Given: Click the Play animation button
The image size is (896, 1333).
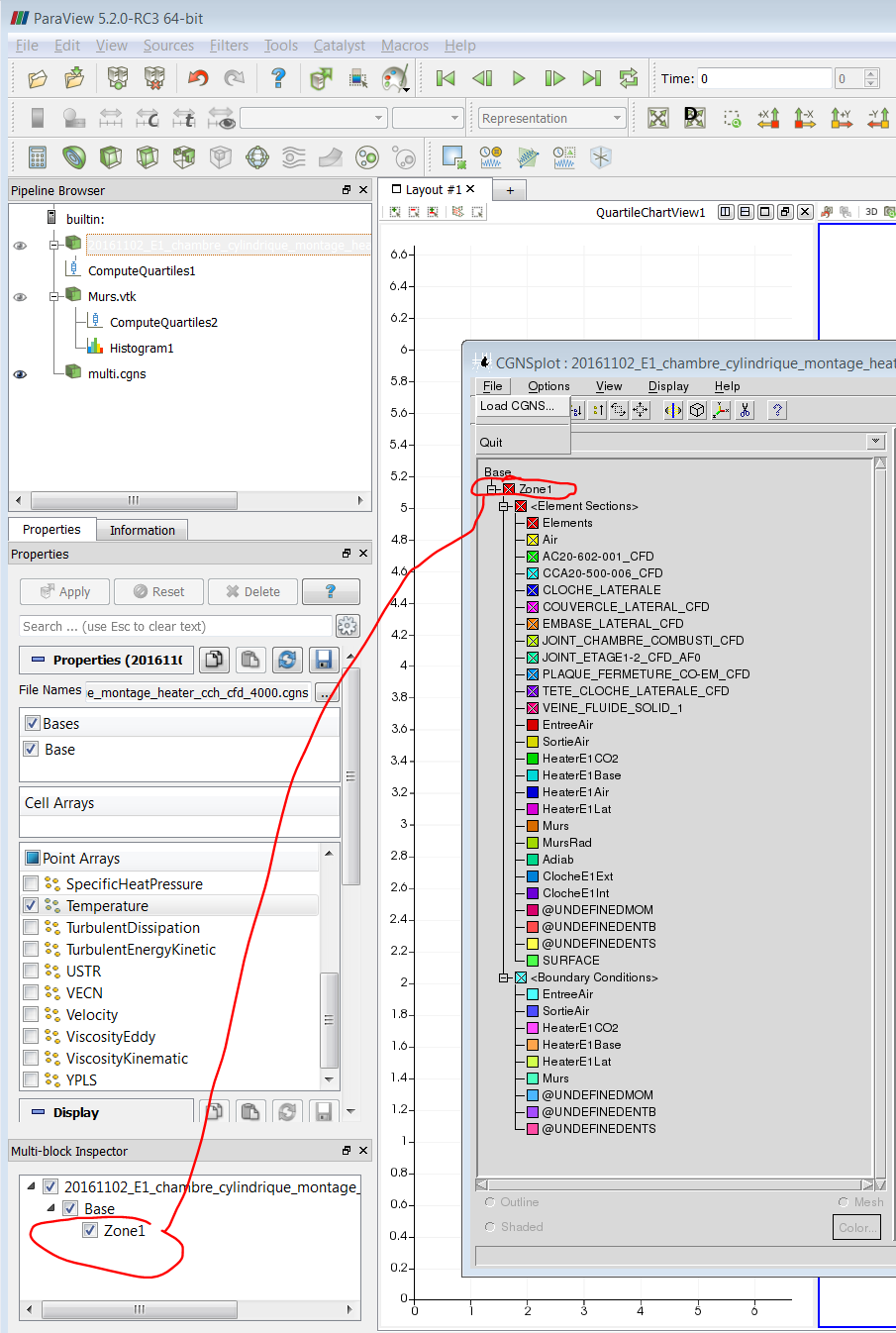Looking at the screenshot, I should click(519, 78).
